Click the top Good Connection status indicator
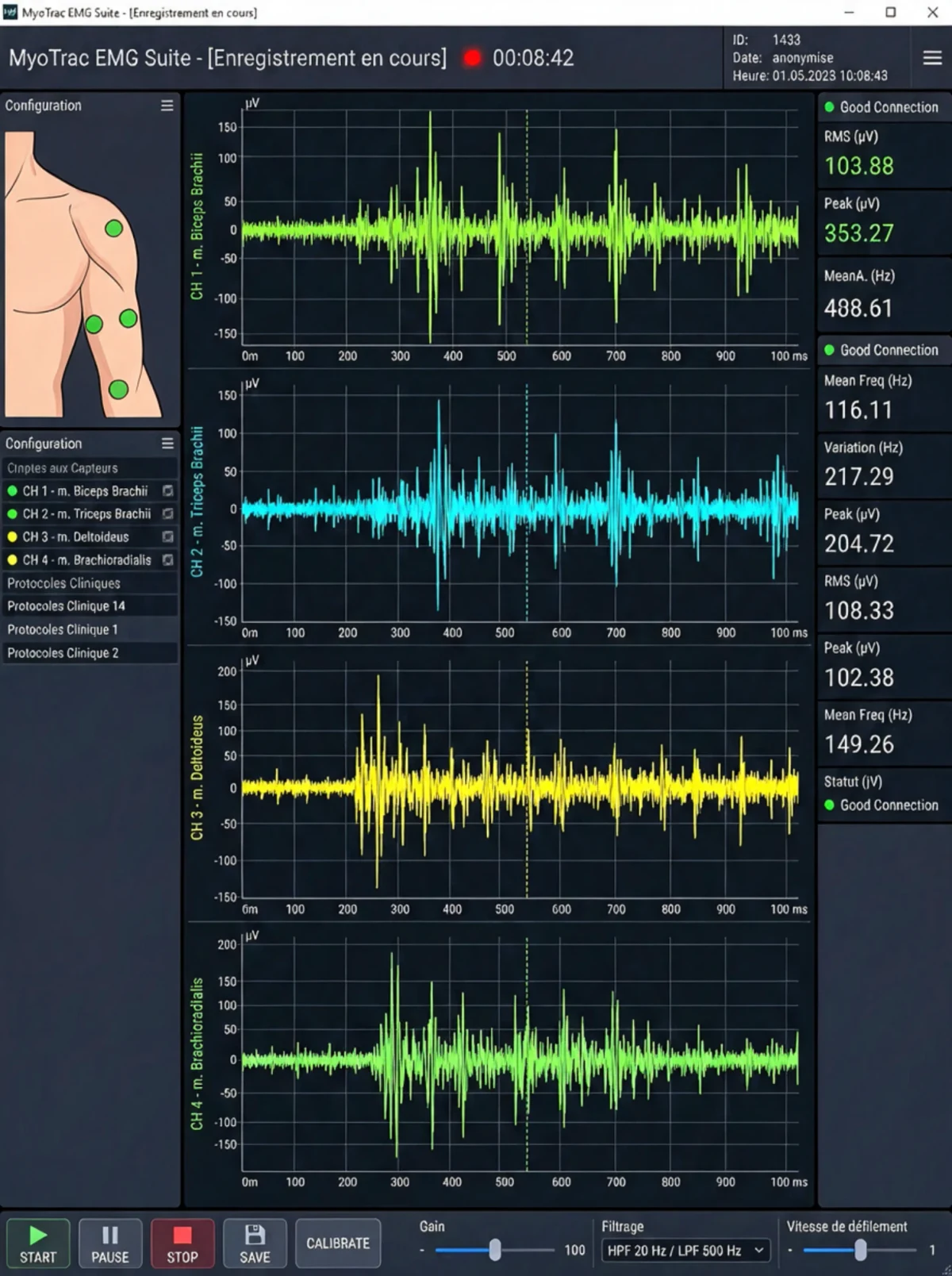 [x=881, y=107]
